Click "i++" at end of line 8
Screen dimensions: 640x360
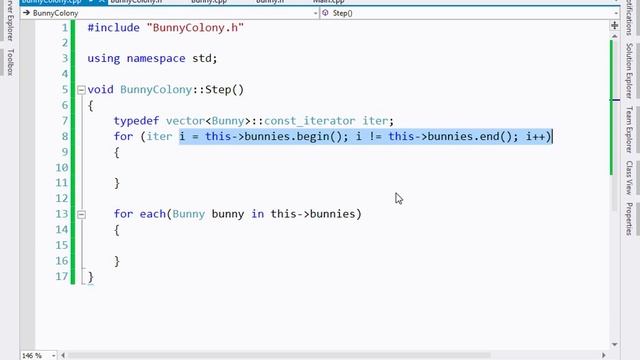pyautogui.click(x=535, y=137)
